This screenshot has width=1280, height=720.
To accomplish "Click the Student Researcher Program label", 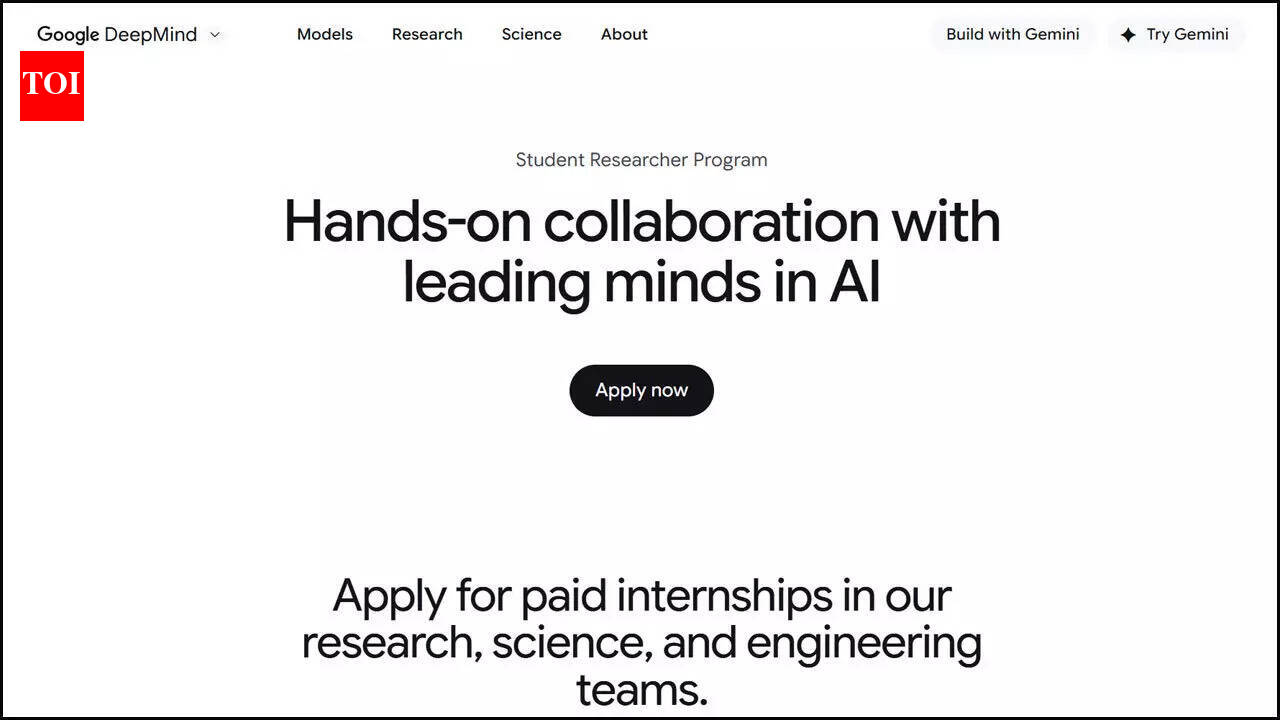I will point(641,160).
